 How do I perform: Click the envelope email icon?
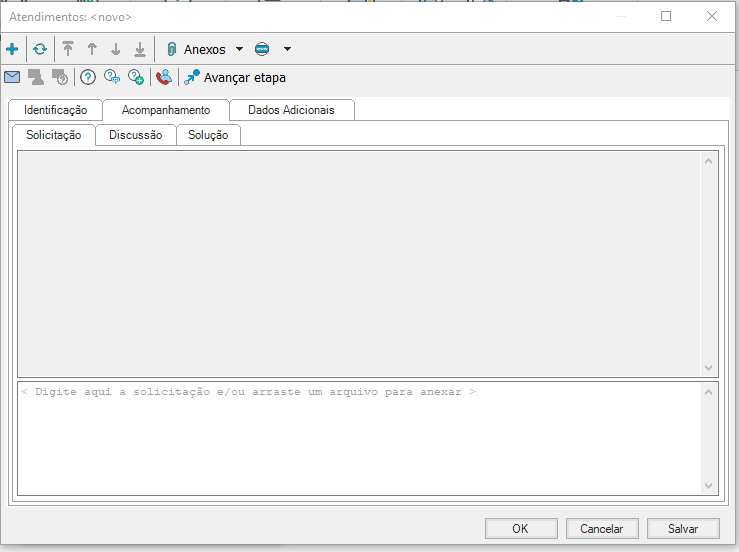[x=12, y=77]
